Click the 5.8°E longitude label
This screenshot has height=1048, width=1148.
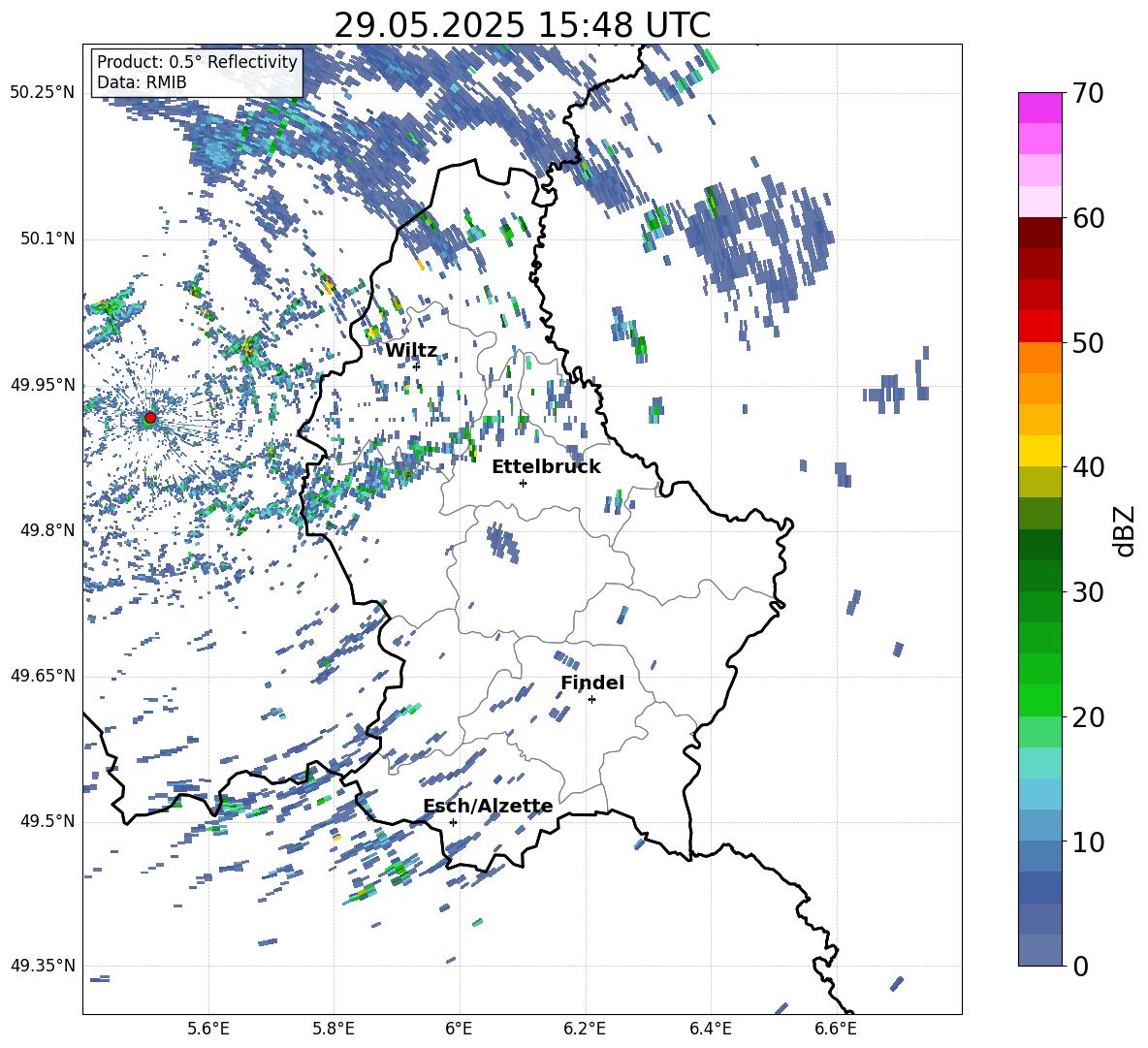334,1029
